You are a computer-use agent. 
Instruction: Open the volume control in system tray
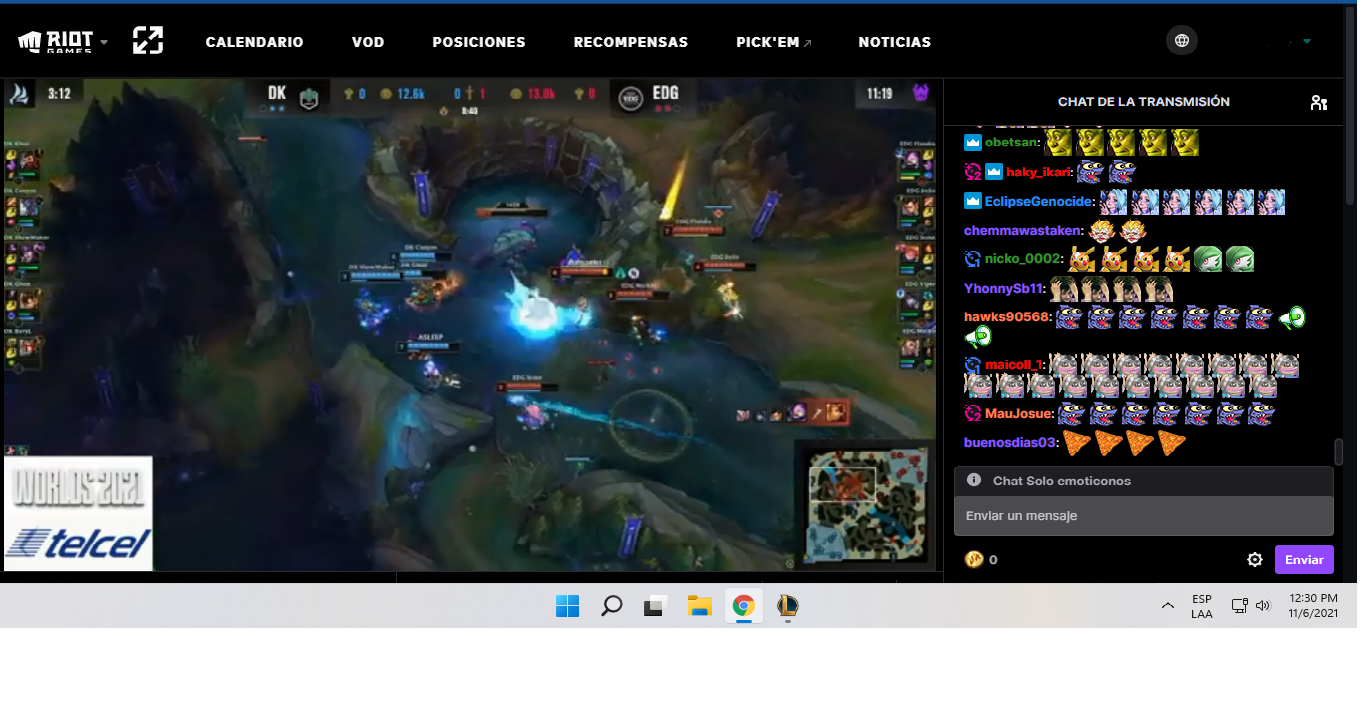[x=1263, y=605]
